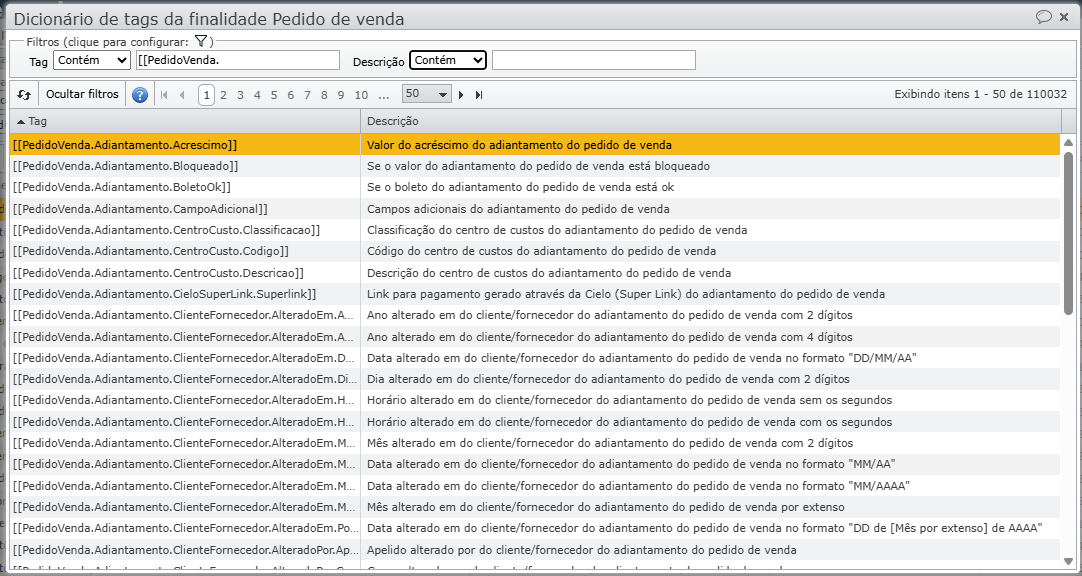Click description 'Link para pagamento gerado através da Cielo'

coord(626,295)
